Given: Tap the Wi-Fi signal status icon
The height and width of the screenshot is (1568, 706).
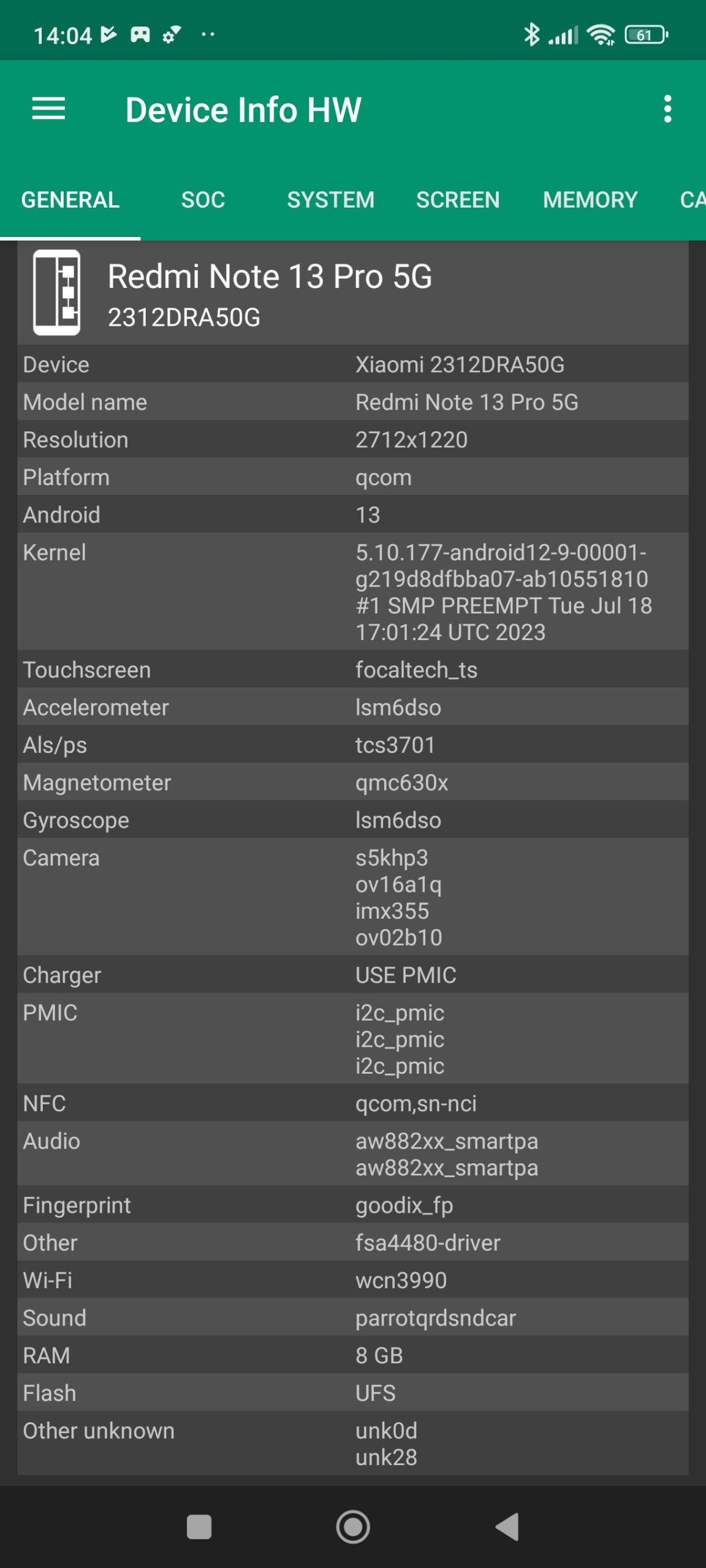Looking at the screenshot, I should [x=601, y=35].
